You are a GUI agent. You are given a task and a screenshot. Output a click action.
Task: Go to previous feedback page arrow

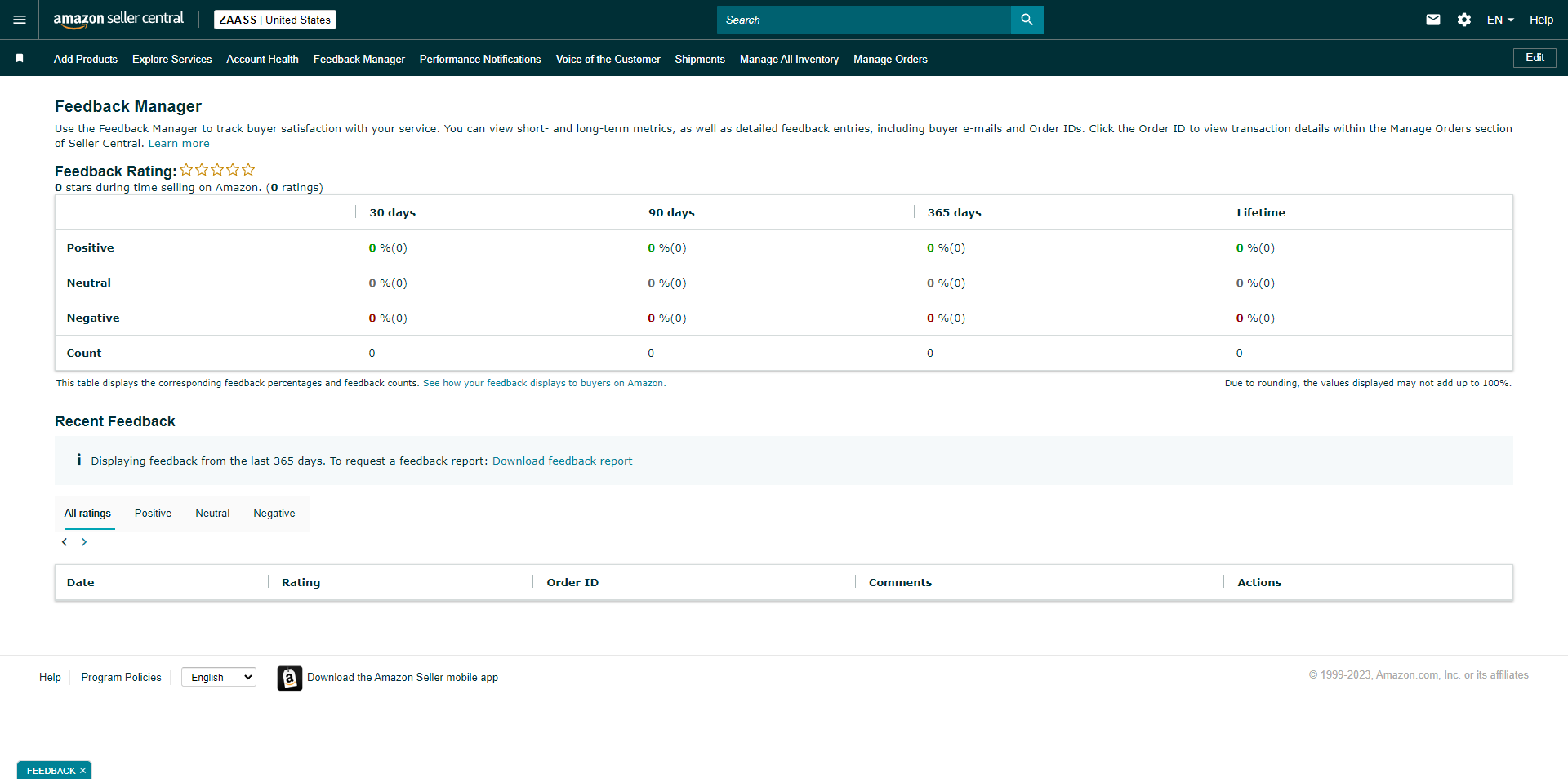(x=65, y=542)
